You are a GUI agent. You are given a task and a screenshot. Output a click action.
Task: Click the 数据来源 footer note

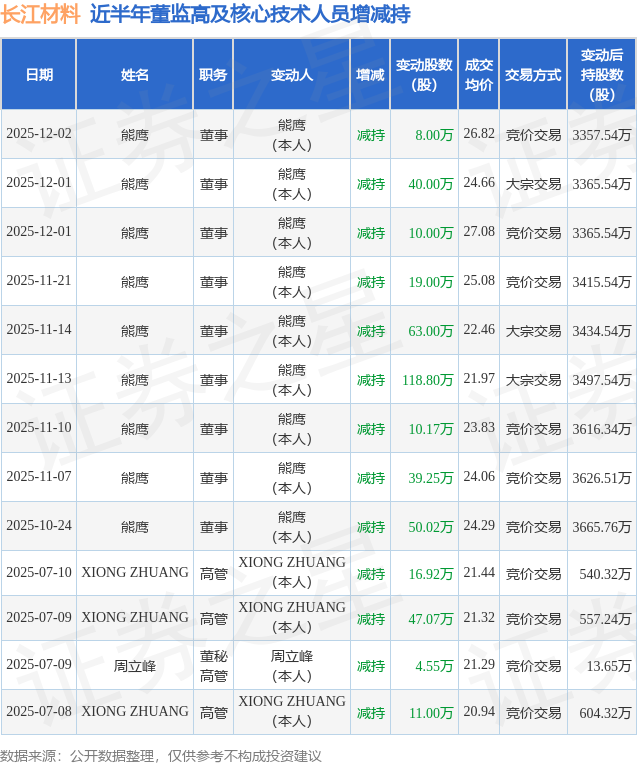[x=161, y=756]
